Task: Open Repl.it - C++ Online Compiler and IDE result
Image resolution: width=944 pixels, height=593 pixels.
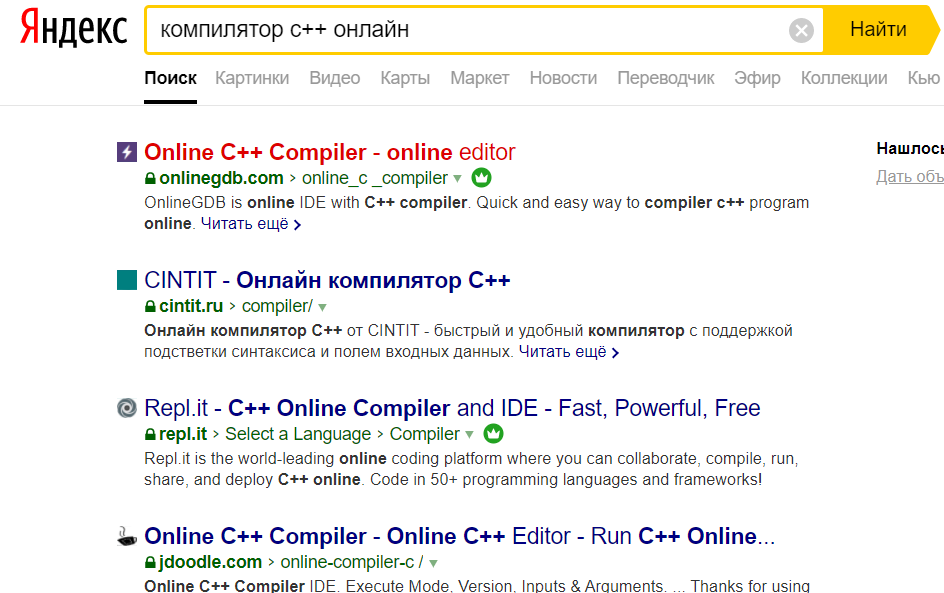Action: click(x=452, y=408)
